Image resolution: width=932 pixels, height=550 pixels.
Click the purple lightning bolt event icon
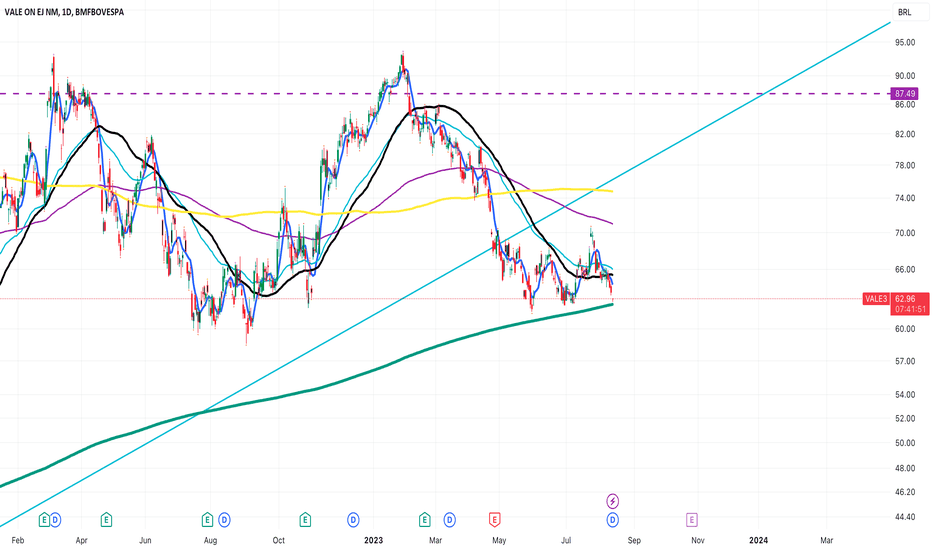613,501
